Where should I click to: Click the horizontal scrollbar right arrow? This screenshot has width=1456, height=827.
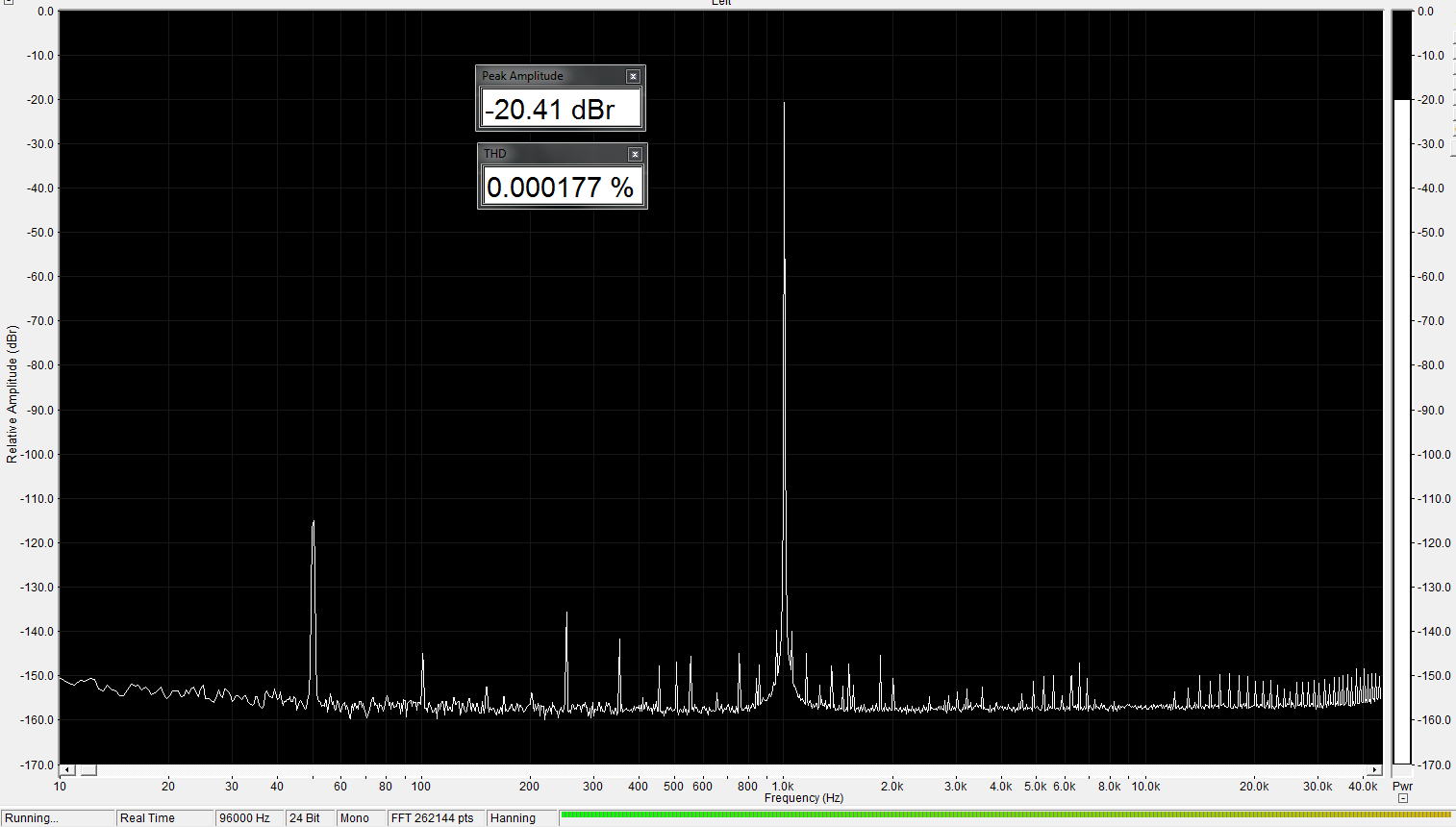[1375, 770]
